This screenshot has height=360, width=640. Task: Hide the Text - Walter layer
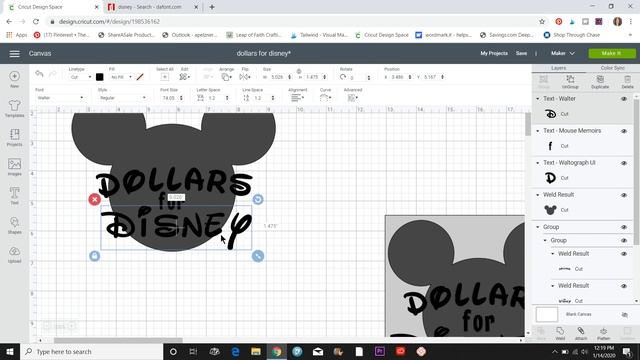click(624, 99)
